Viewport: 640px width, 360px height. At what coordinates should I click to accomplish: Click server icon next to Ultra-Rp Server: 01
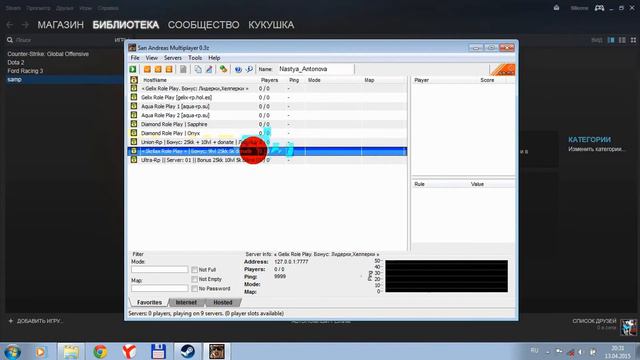(134, 160)
